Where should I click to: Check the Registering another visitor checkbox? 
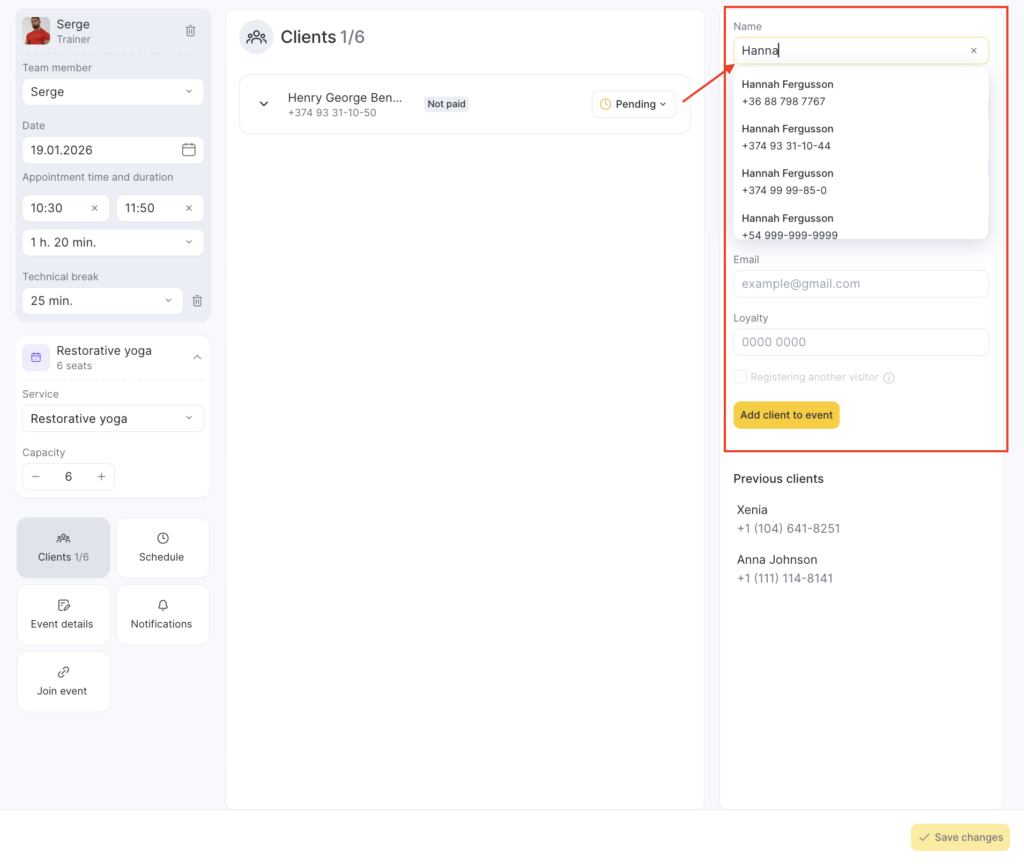coord(740,377)
